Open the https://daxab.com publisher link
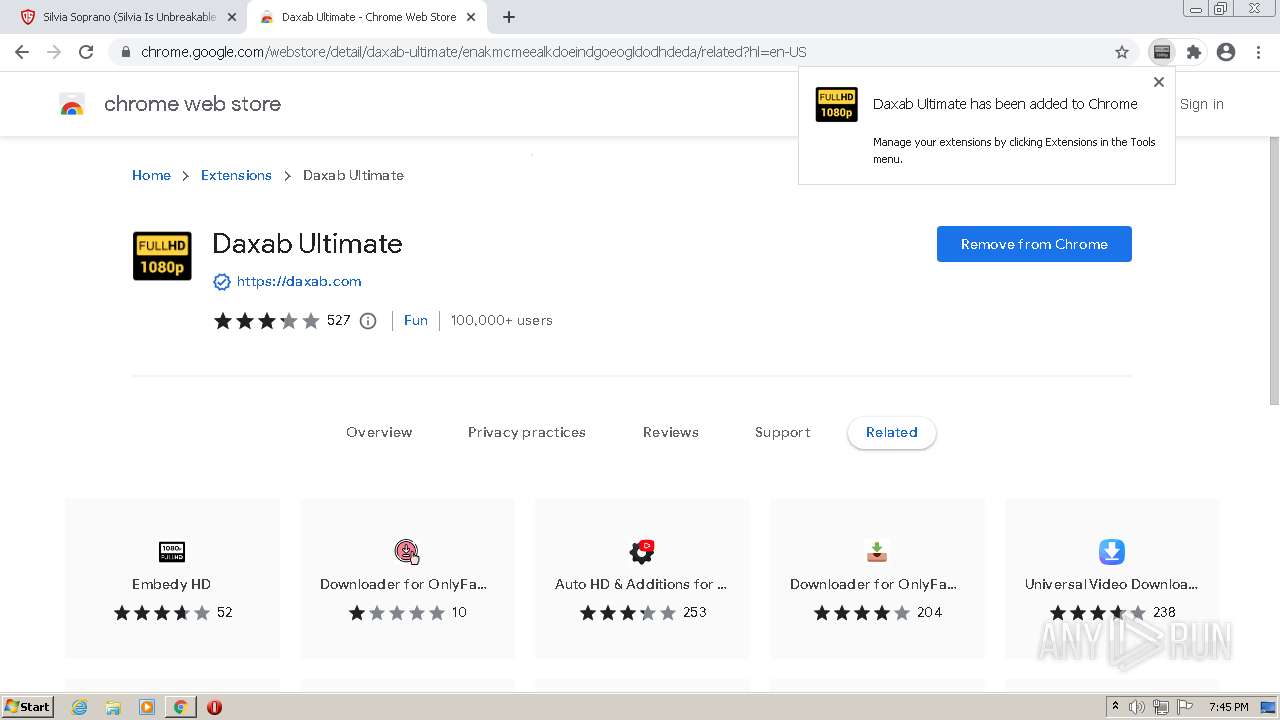The height and width of the screenshot is (720, 1280). (299, 282)
